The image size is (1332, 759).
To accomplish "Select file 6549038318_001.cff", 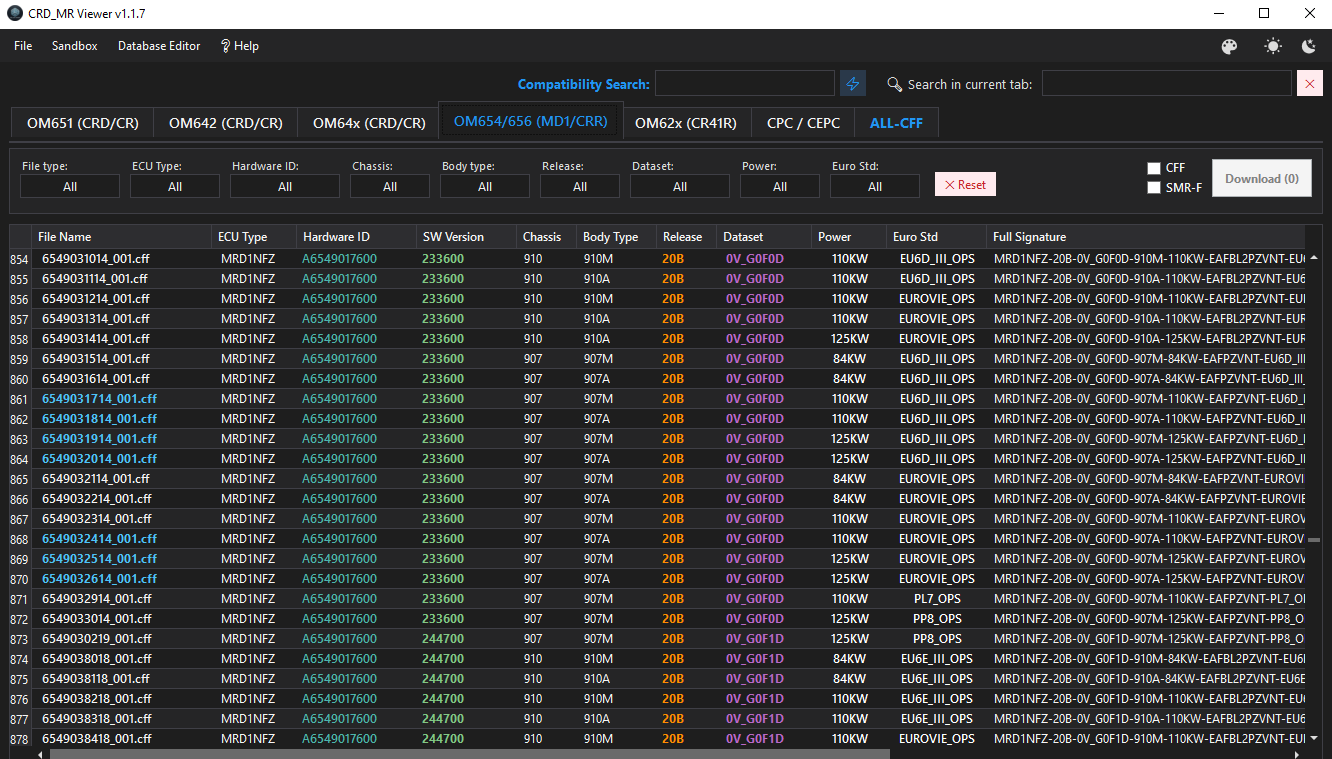I will (96, 719).
